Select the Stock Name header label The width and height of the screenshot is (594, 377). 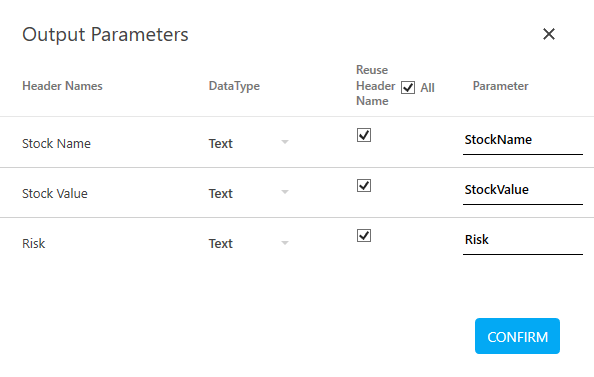tap(56, 144)
